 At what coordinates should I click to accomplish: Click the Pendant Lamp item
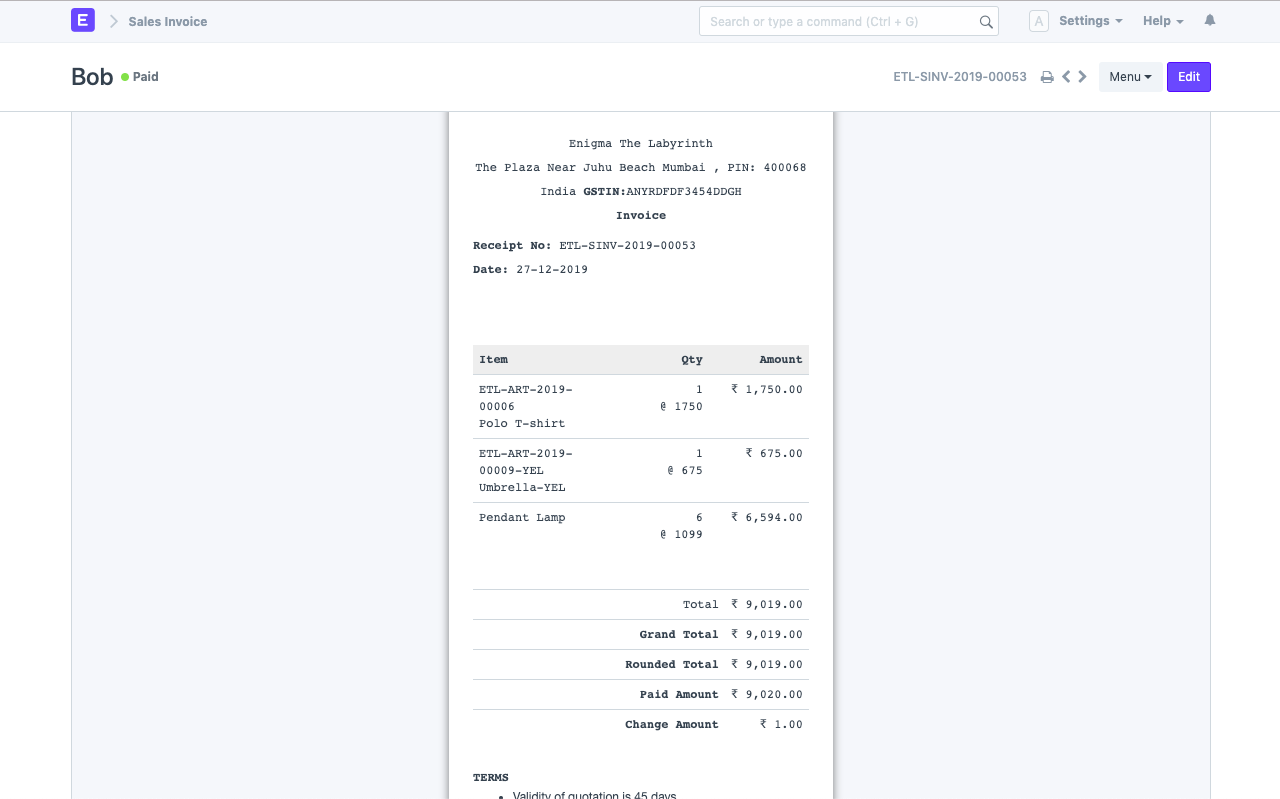pos(522,518)
